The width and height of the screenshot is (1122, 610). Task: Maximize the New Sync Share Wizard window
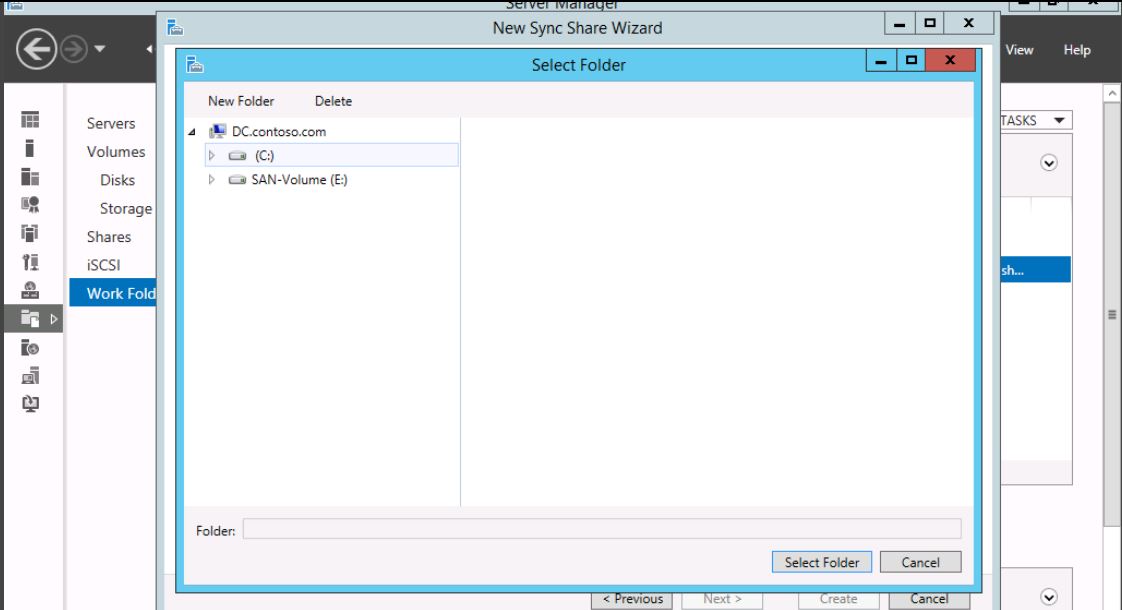[930, 23]
